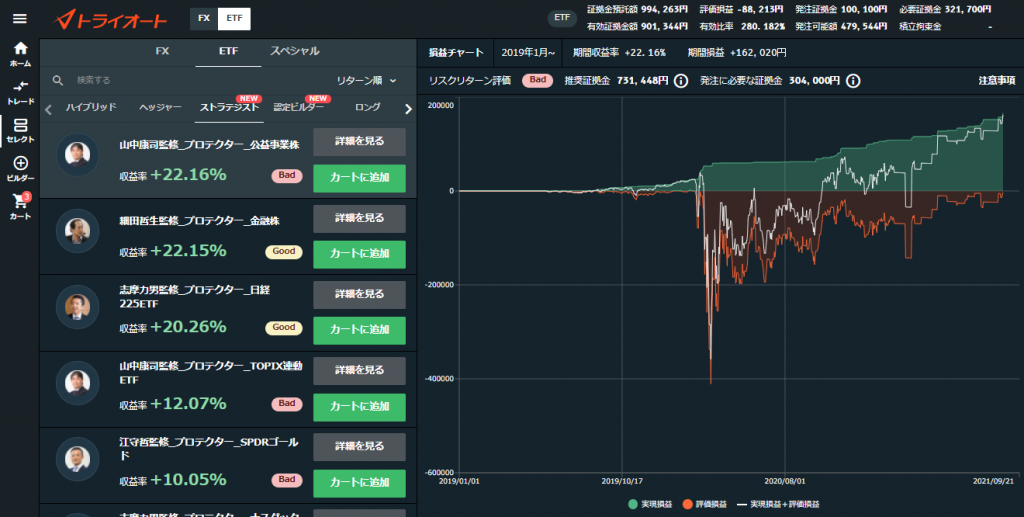Click avatar of TOPIX連動ETF strategy

(x=77, y=383)
